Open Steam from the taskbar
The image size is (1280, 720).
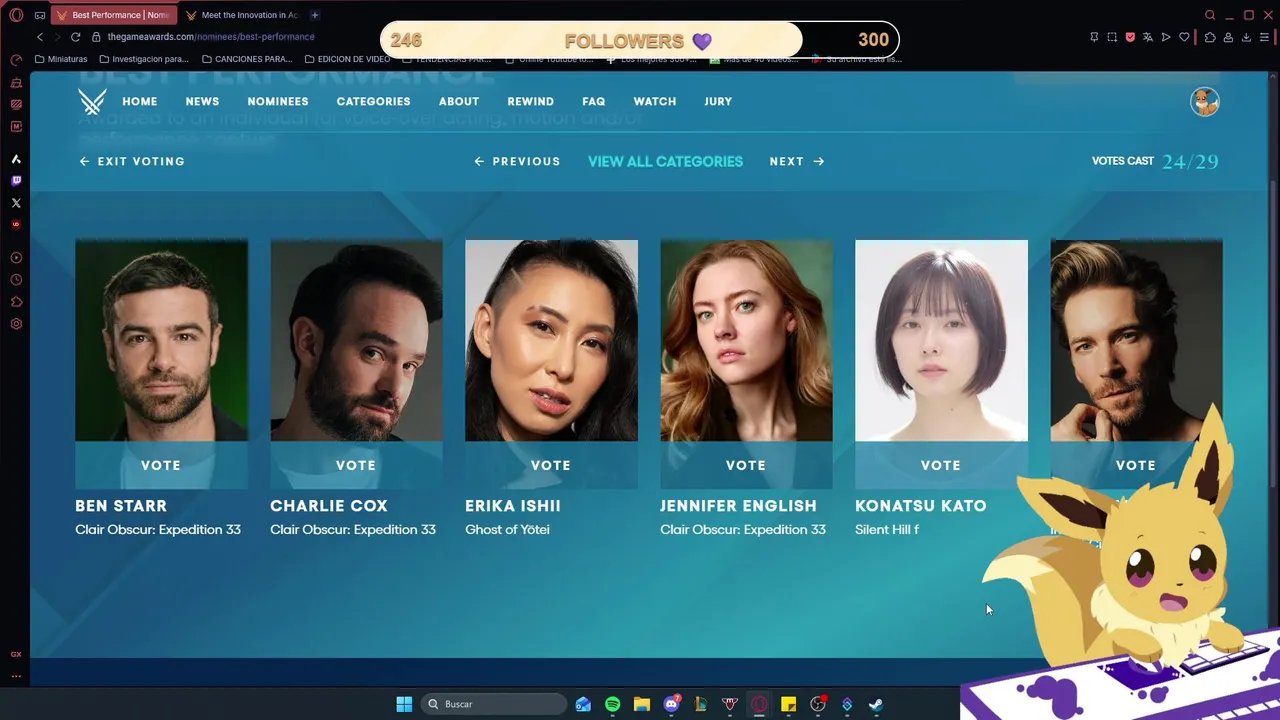click(876, 704)
